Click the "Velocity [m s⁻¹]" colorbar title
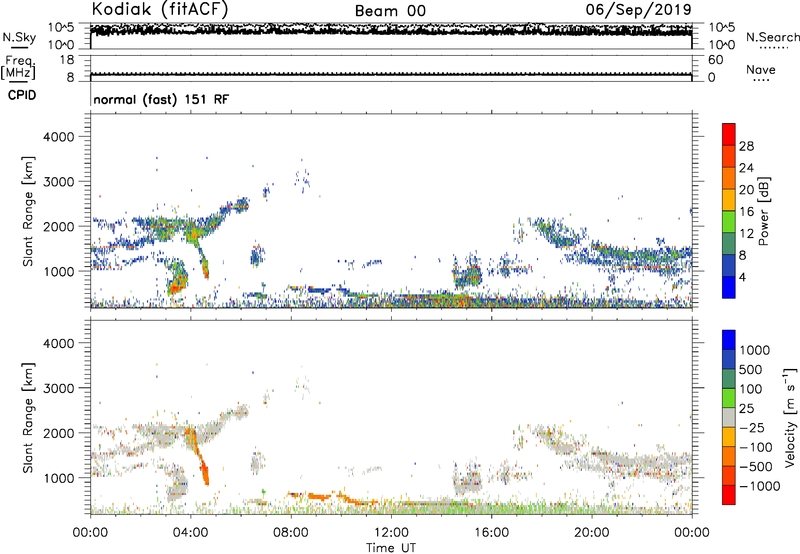Screen dimensions: 800x554 790,417
